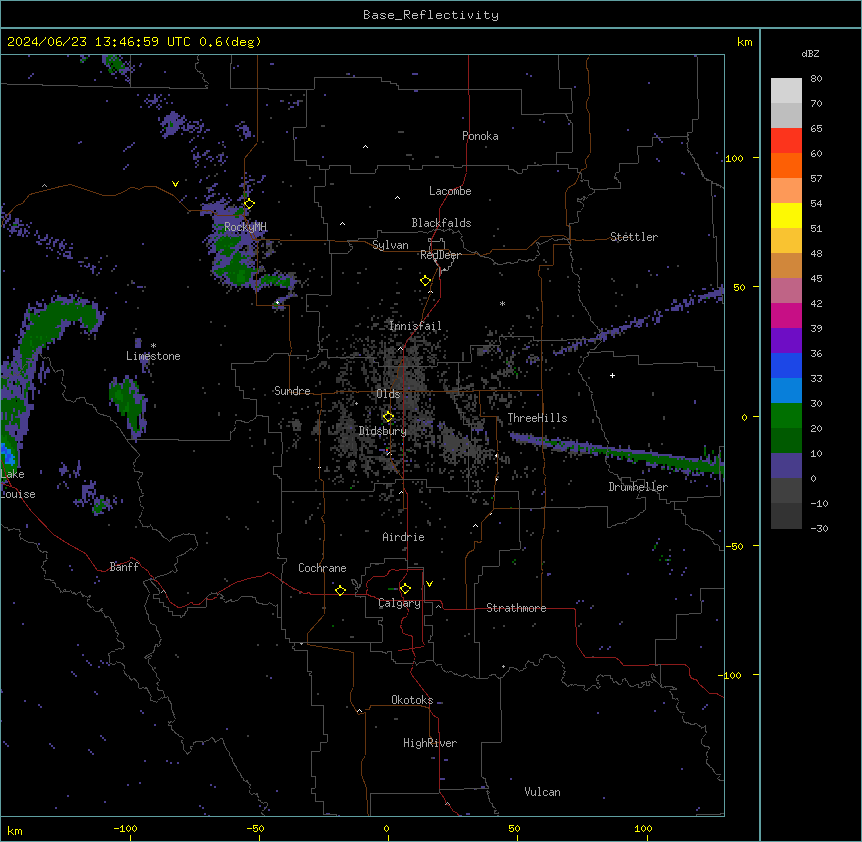Click the -100 tick label on bottom axis

[125, 828]
